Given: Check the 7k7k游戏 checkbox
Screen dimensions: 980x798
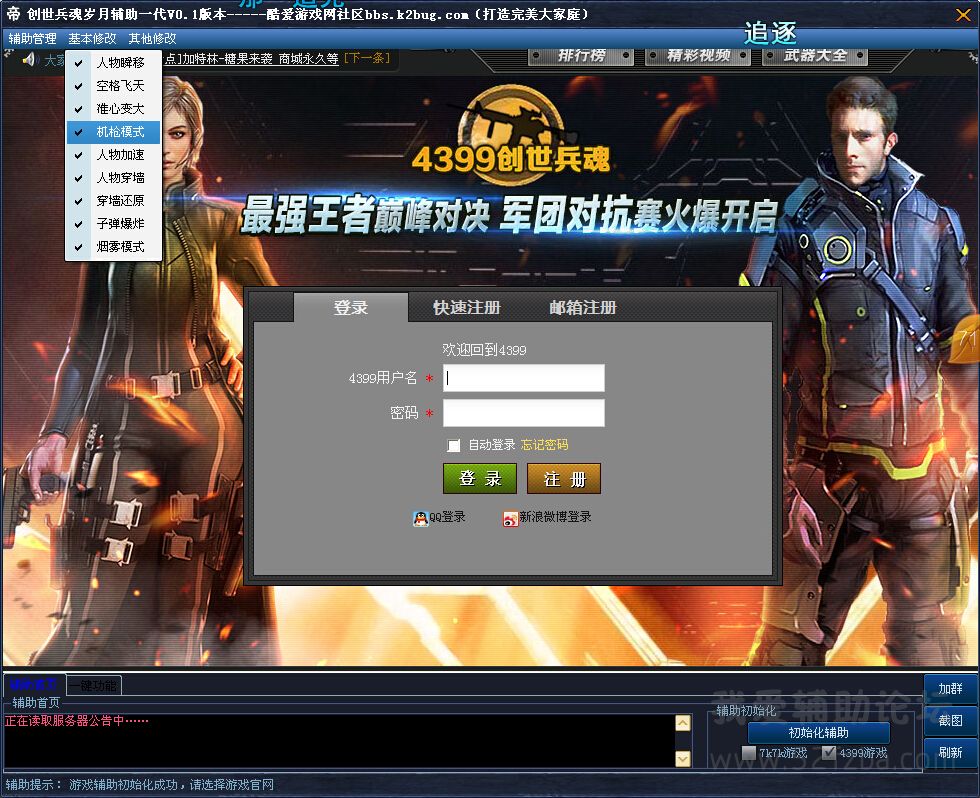Looking at the screenshot, I should [749, 753].
